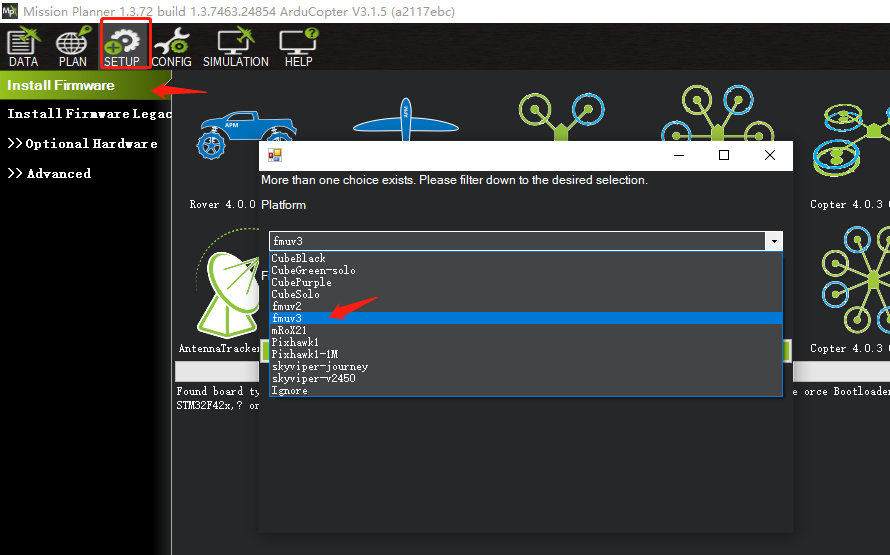Image resolution: width=890 pixels, height=555 pixels.
Task: Select mRoX21 from platform list
Action: point(526,330)
